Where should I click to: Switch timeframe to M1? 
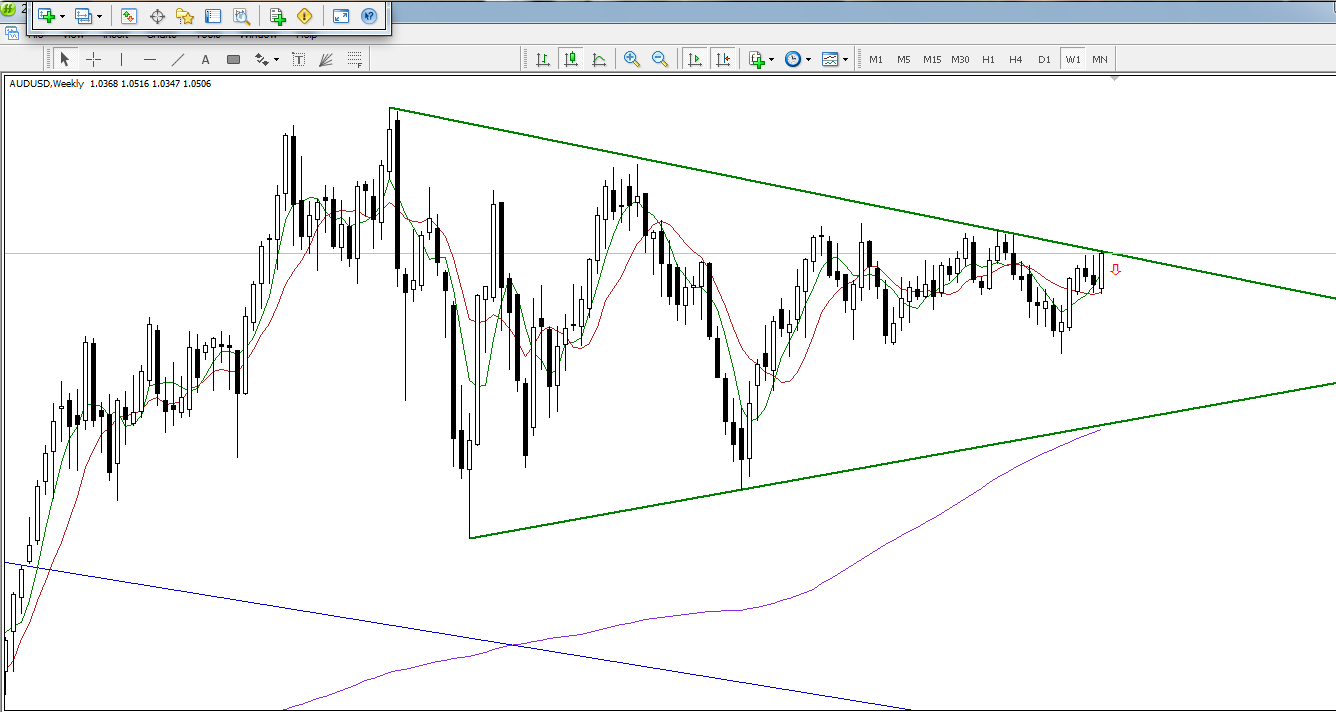pyautogui.click(x=876, y=60)
